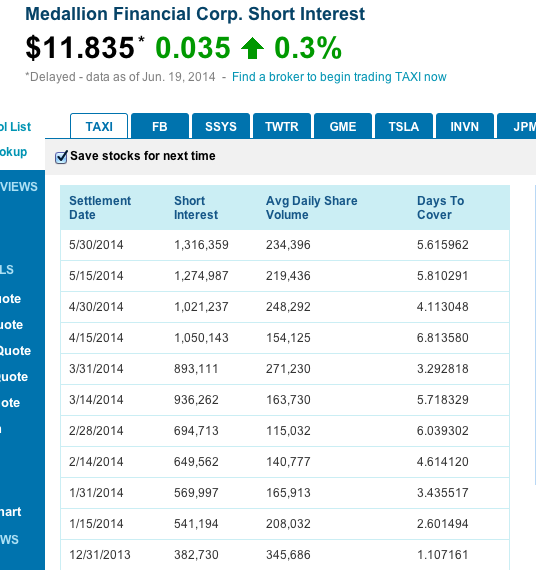Viewport: 536px width, 570px height.
Task: Click days to cover value 3.435517
Action: (443, 493)
